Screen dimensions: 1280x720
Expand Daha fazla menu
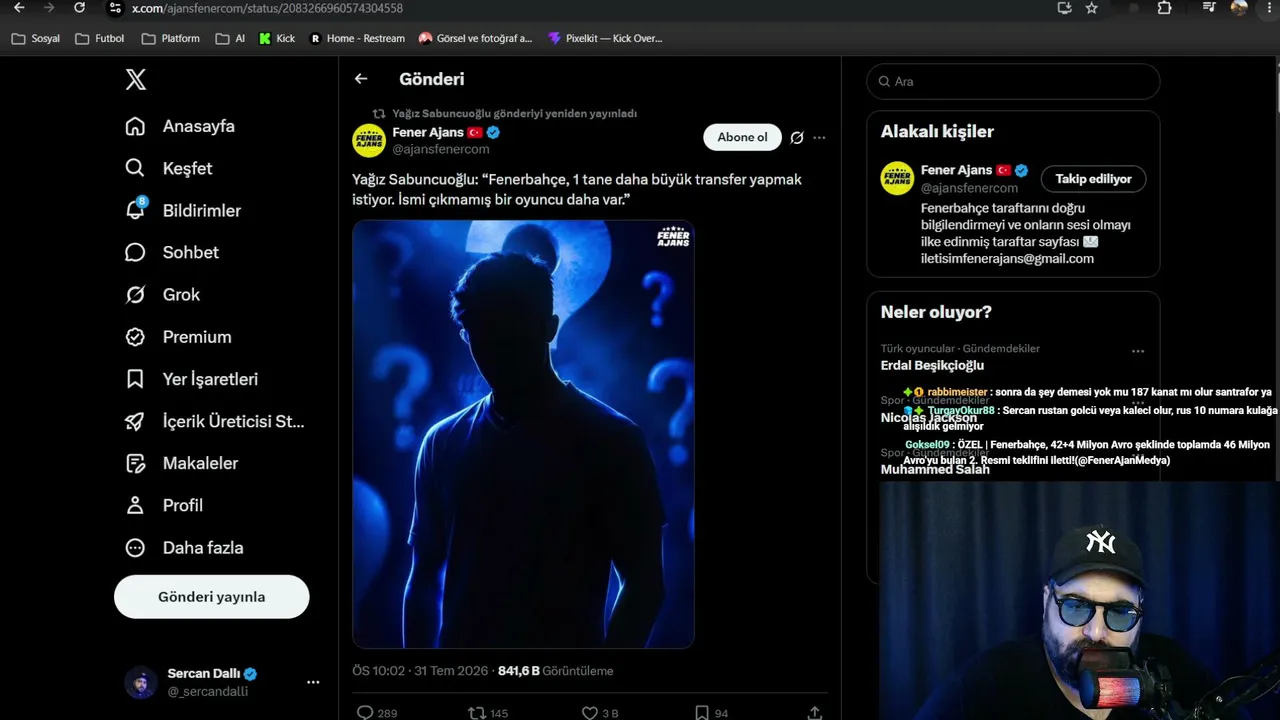[x=183, y=547]
